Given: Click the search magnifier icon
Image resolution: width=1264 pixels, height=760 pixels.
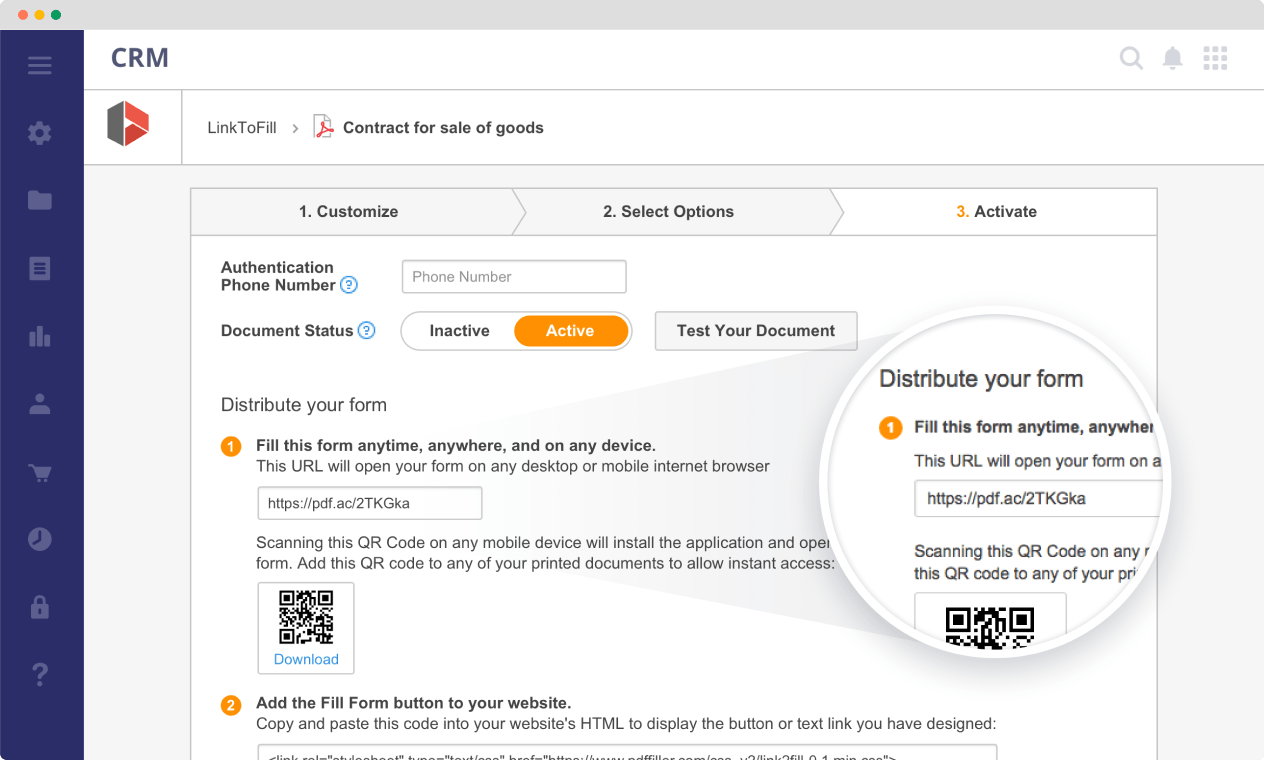Looking at the screenshot, I should click(1130, 59).
